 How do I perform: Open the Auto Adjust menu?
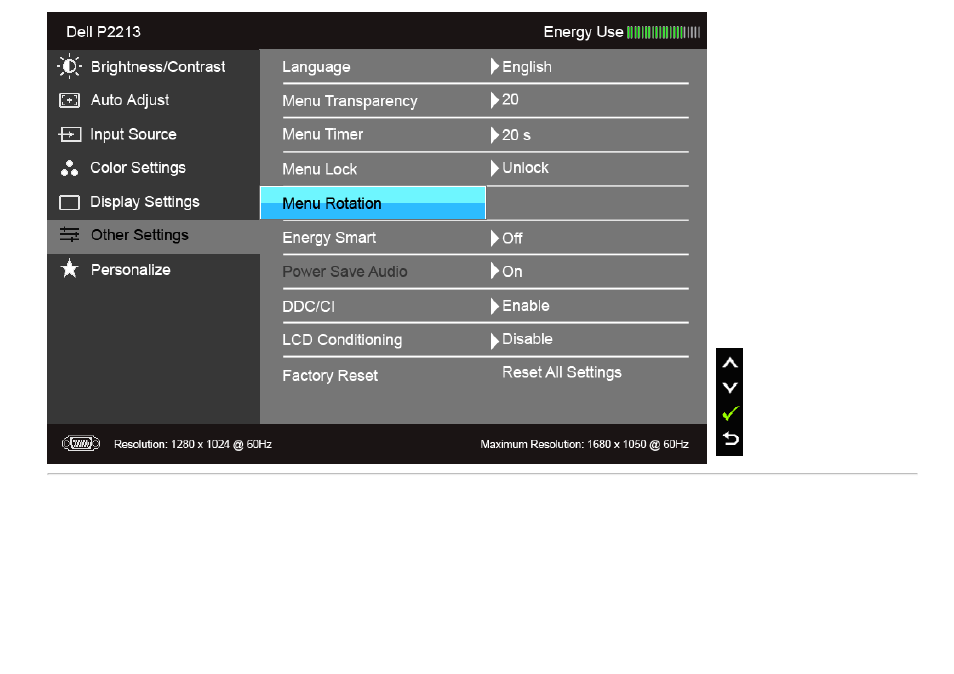(x=153, y=100)
